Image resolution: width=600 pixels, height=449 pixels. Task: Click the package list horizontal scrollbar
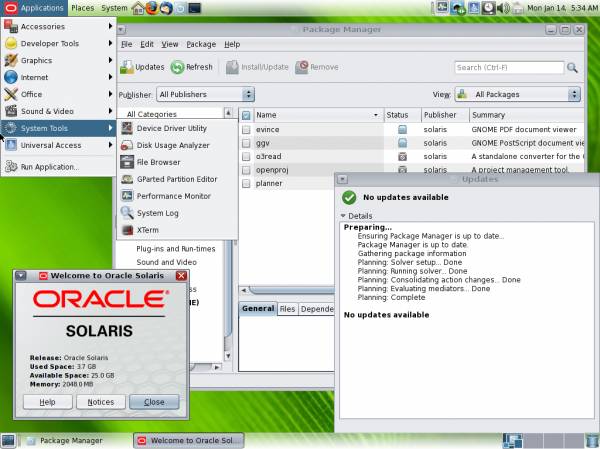(291, 290)
